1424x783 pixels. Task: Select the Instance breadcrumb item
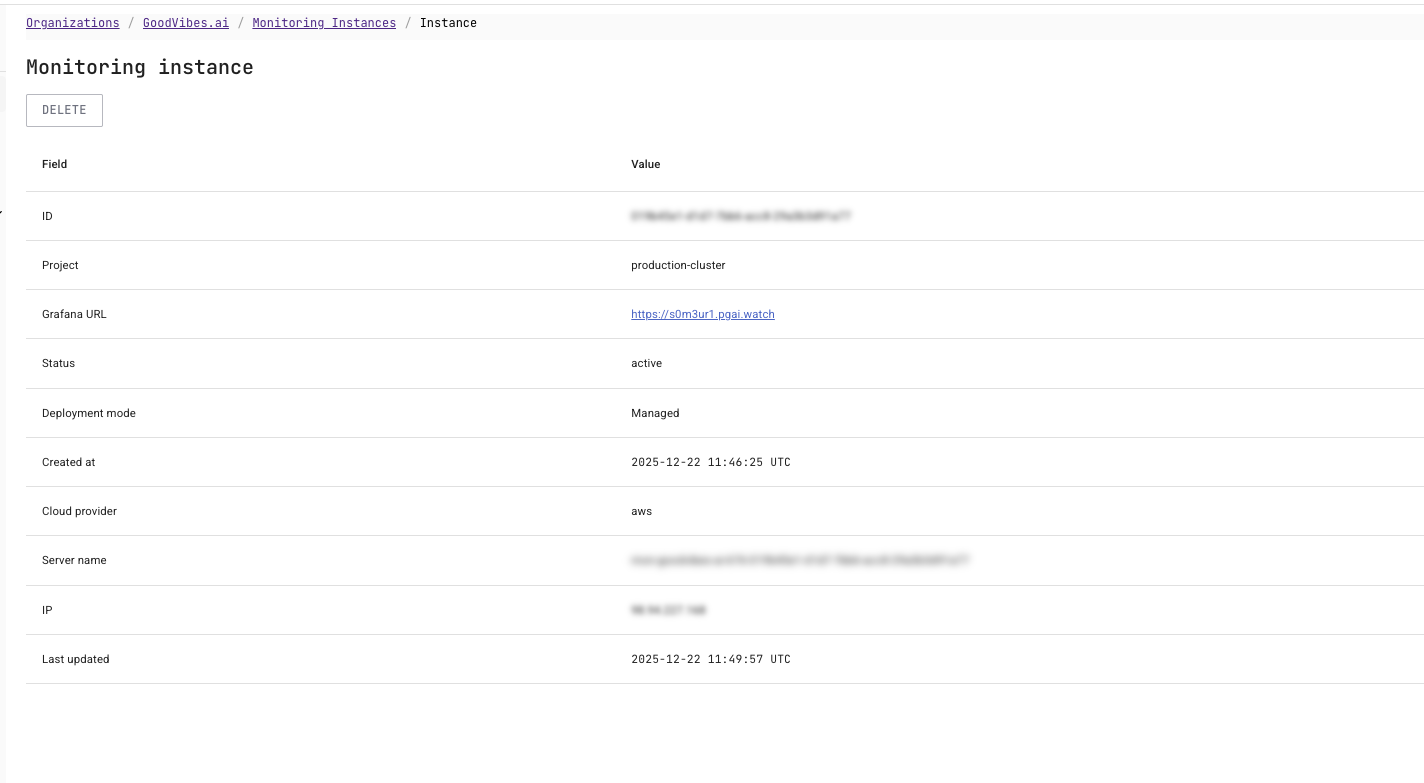coord(449,22)
